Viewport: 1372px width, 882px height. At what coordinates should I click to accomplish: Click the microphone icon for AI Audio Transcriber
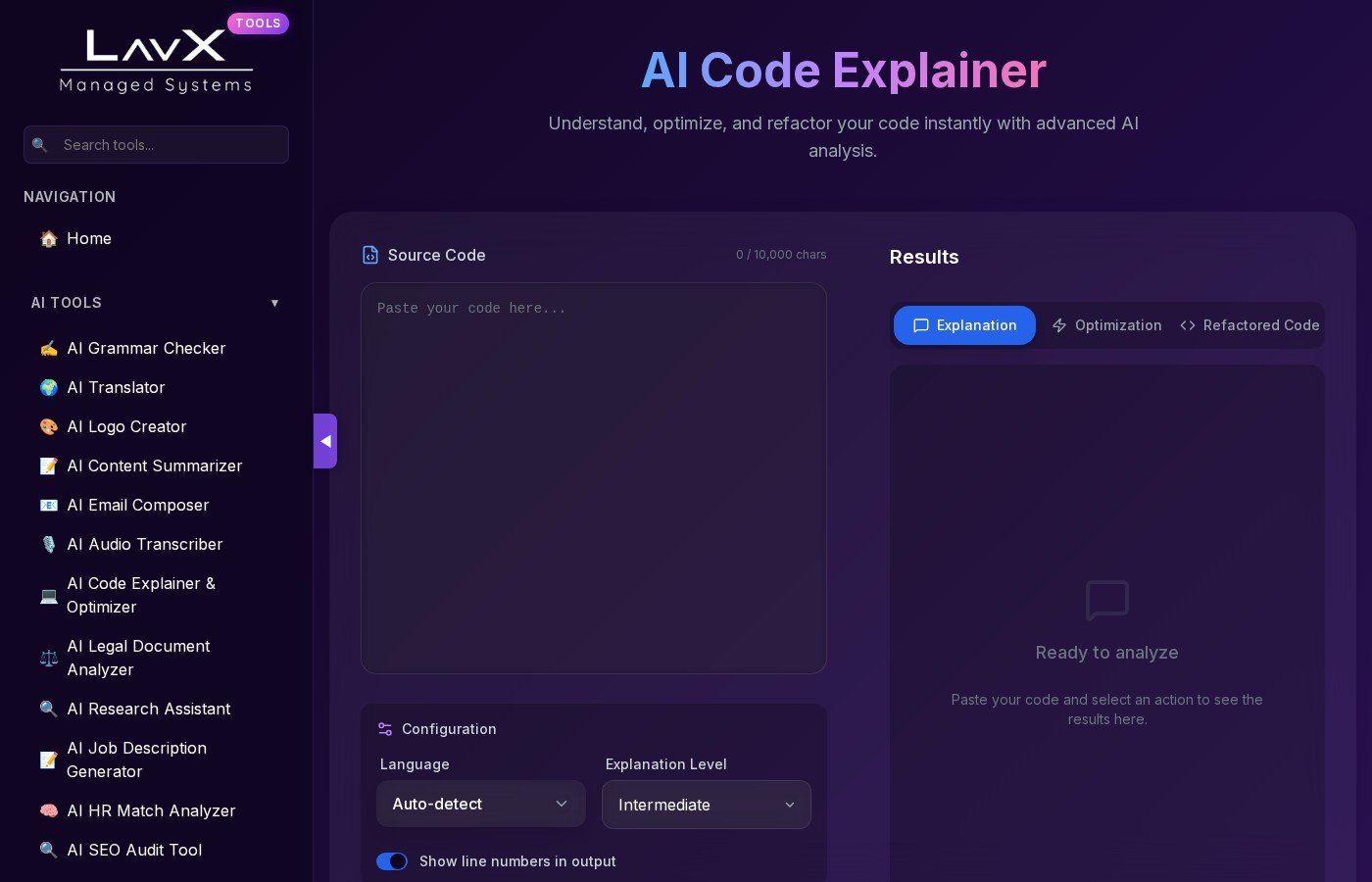(48, 545)
